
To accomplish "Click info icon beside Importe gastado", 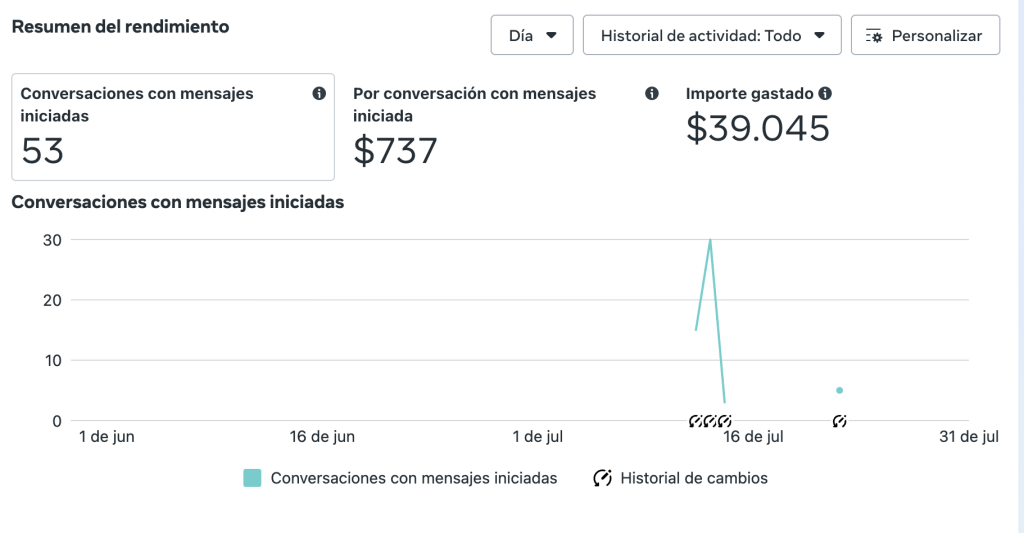I will pos(825,94).
